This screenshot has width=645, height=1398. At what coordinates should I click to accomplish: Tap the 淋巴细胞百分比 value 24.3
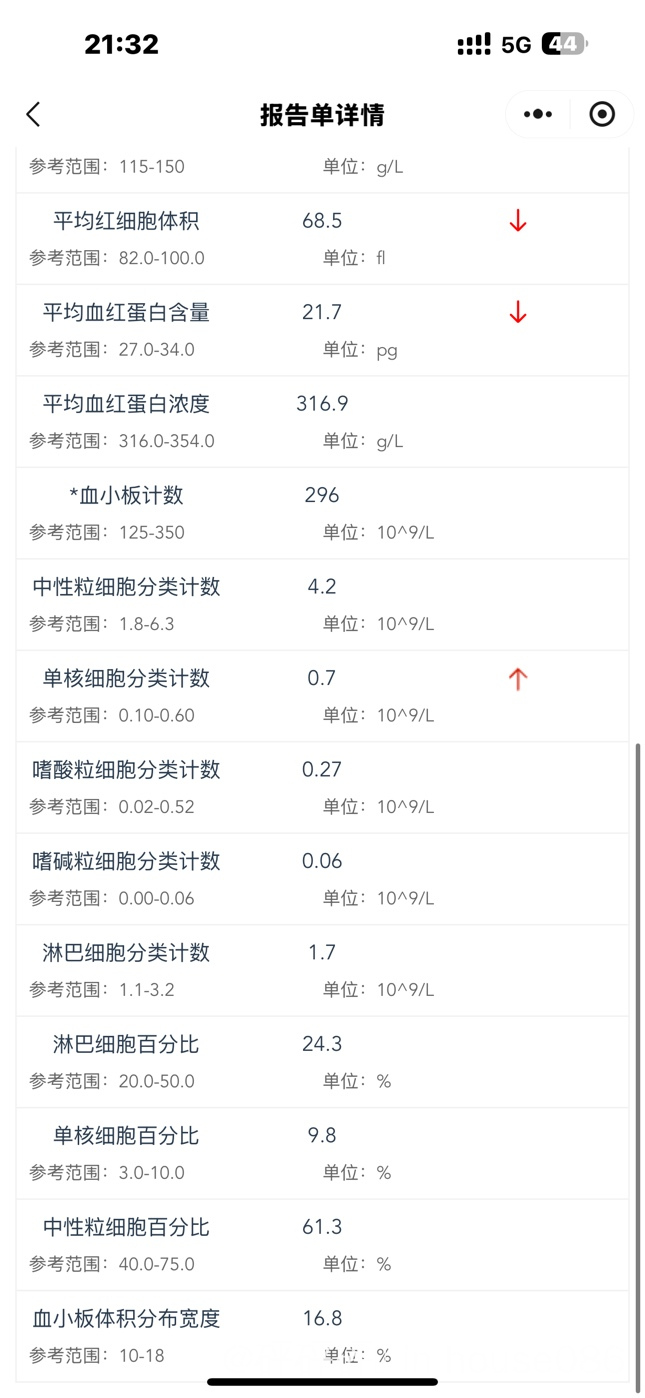click(x=322, y=1044)
